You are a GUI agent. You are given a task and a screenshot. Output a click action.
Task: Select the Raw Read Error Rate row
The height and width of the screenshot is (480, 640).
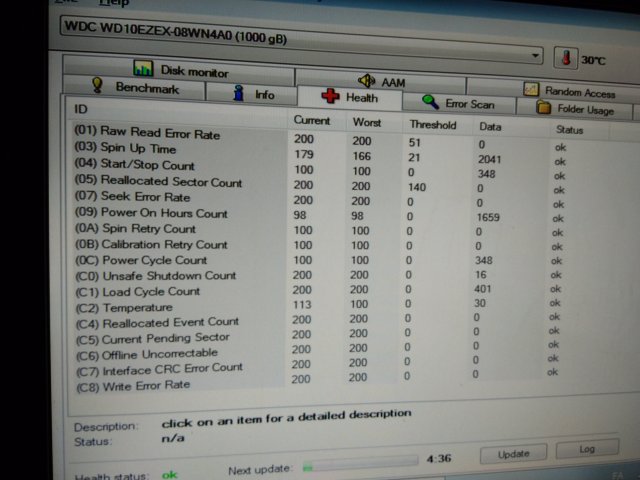coord(160,134)
